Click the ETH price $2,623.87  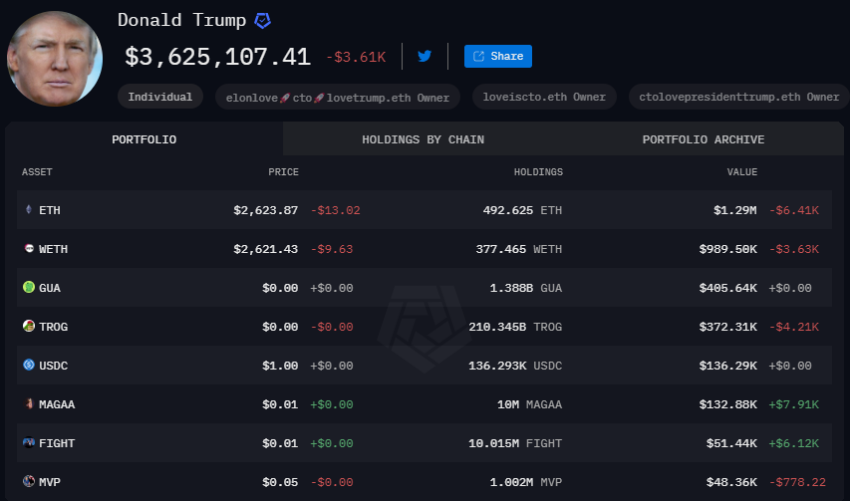266,210
